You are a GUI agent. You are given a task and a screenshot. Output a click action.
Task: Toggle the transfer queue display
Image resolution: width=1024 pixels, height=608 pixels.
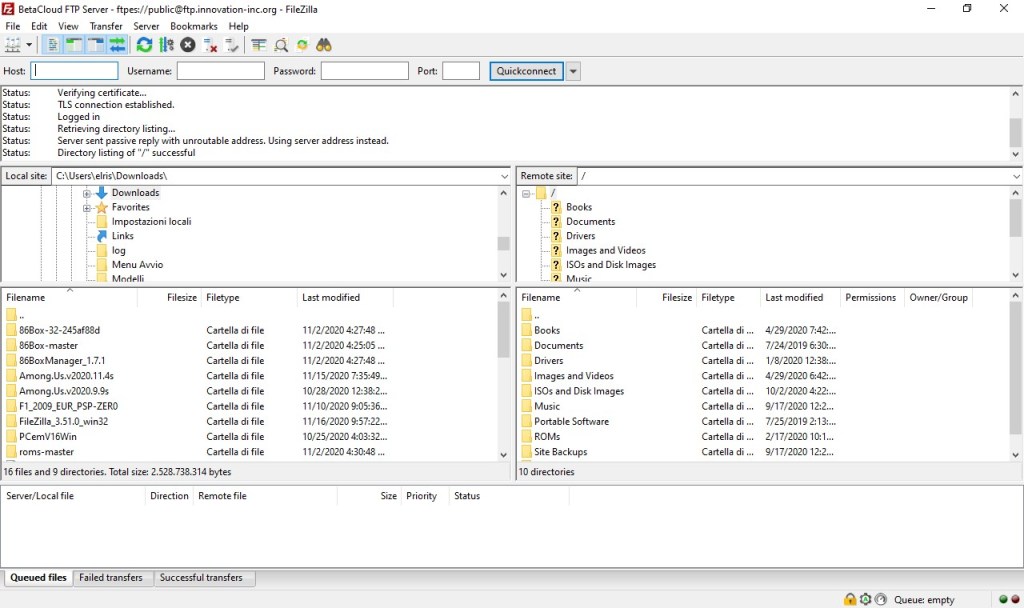(x=118, y=45)
